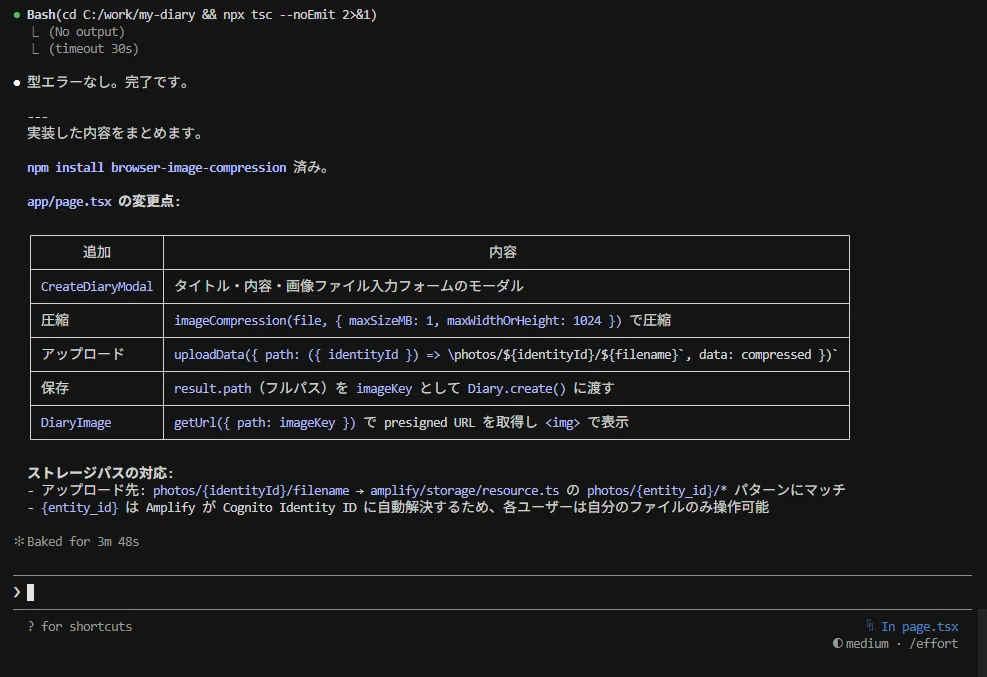Select the CreateDiaryModal table cell
The width and height of the screenshot is (987, 677).
(x=97, y=287)
